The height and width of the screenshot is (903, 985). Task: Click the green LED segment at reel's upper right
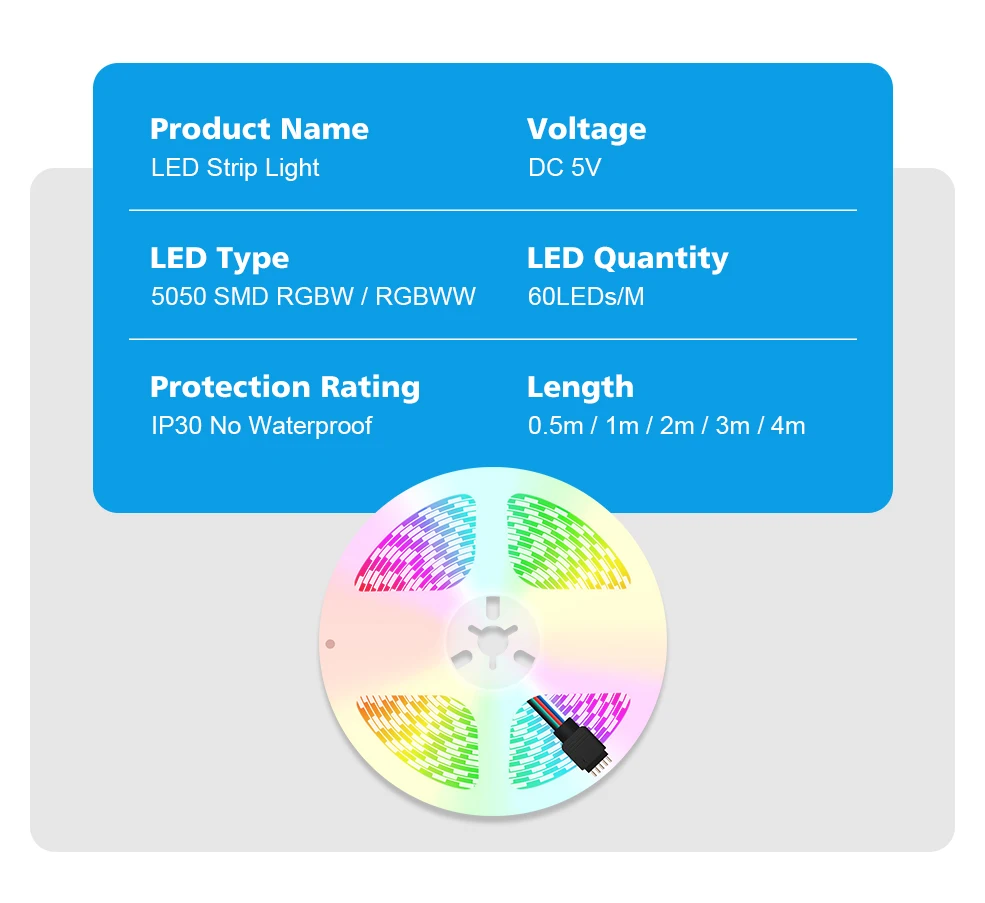567,543
